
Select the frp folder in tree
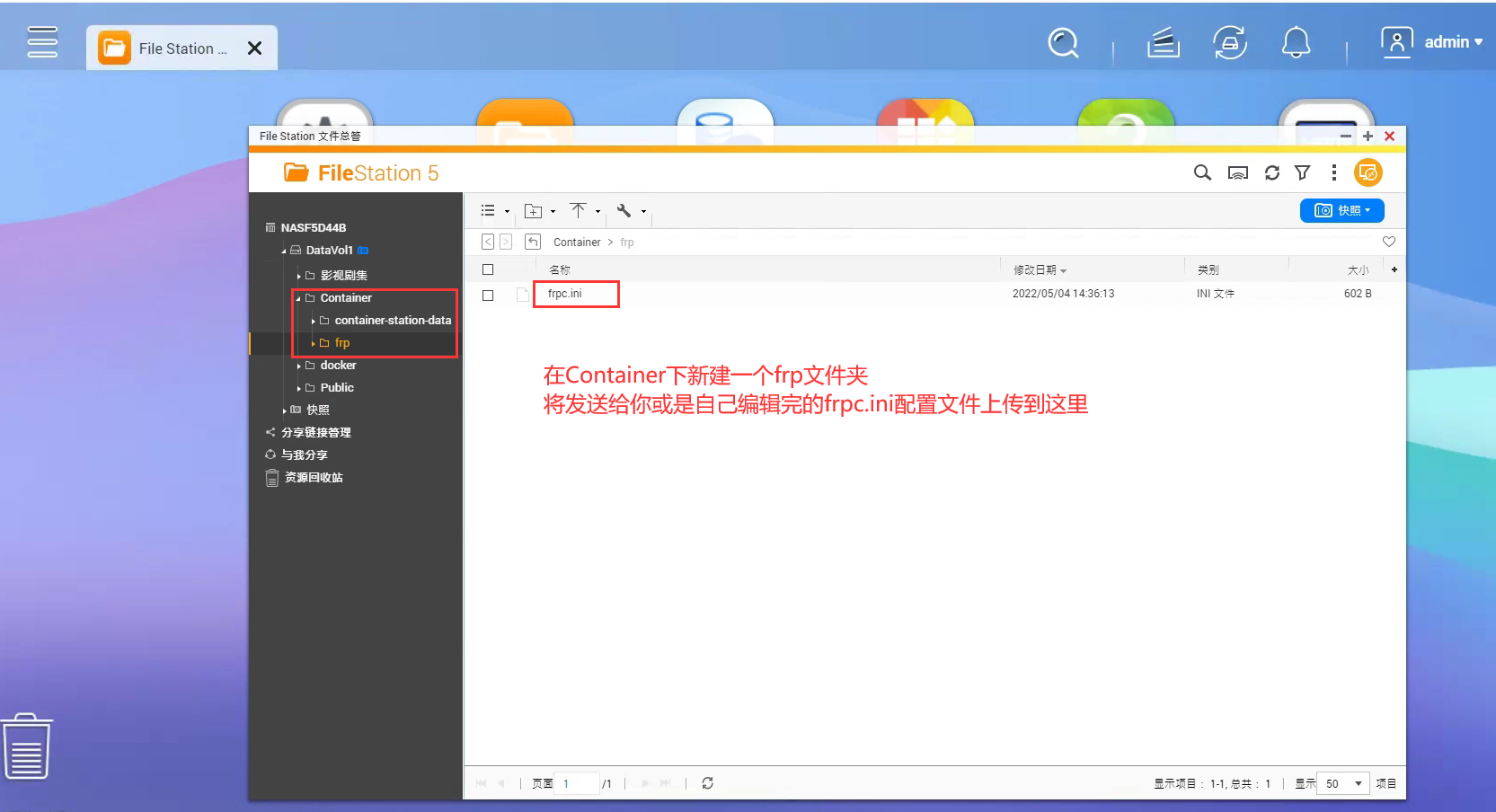pyautogui.click(x=342, y=343)
